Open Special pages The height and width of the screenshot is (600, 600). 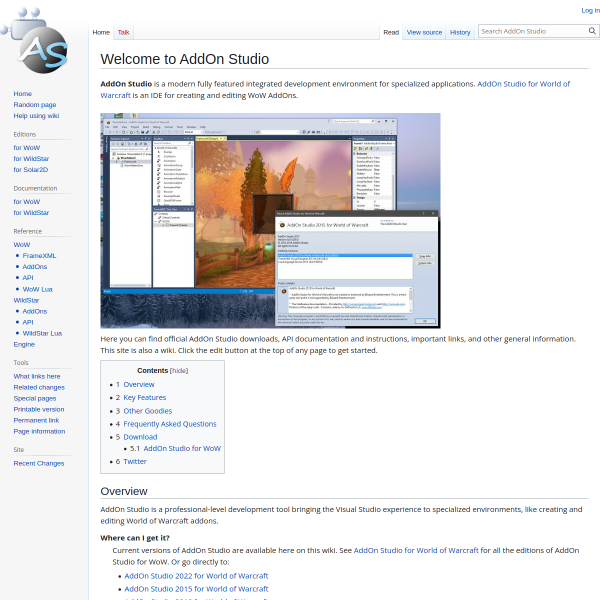(x=35, y=399)
